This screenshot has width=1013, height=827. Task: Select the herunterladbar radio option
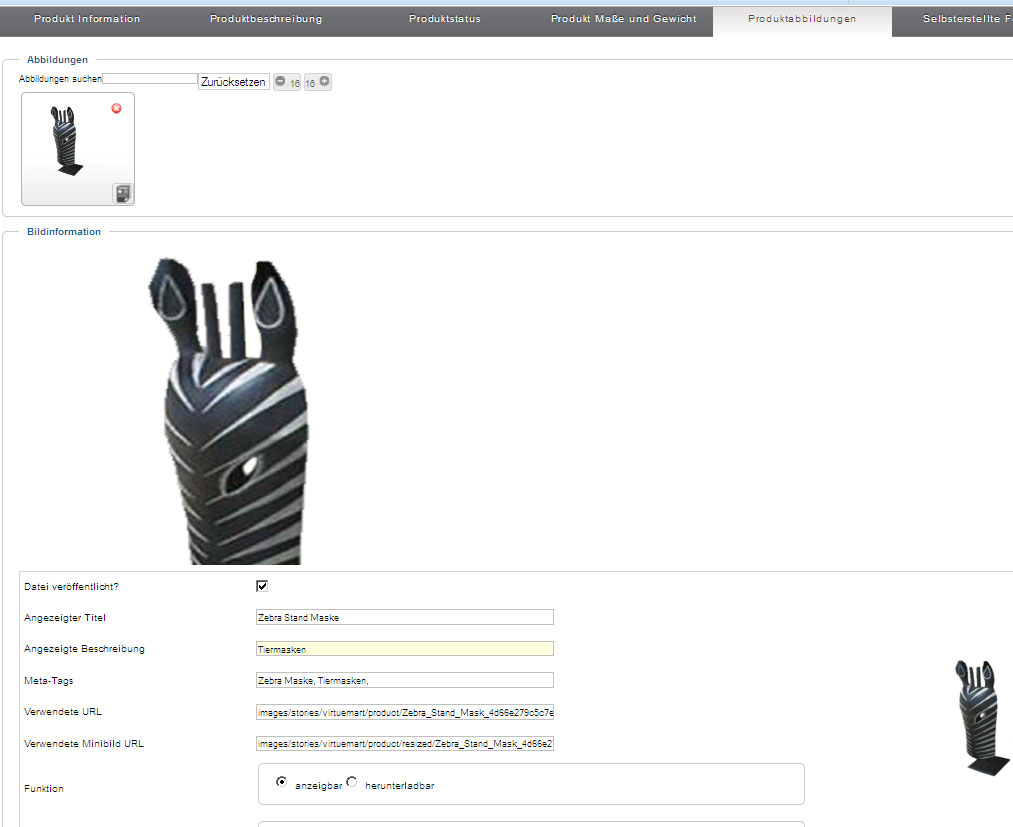[352, 782]
